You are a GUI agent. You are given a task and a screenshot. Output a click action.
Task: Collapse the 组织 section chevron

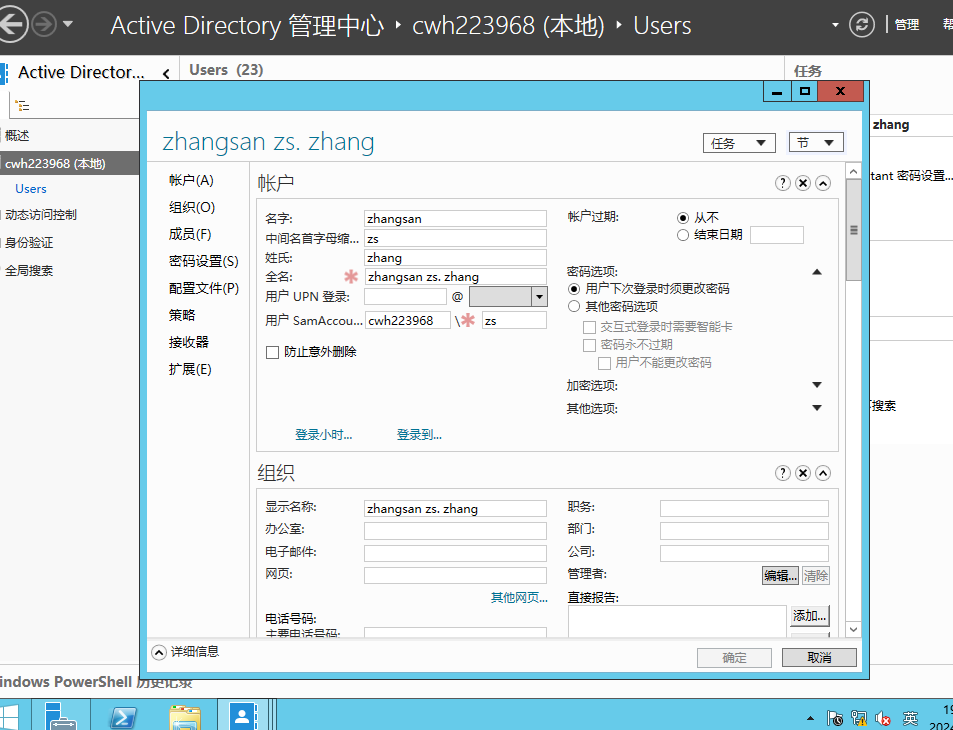823,473
